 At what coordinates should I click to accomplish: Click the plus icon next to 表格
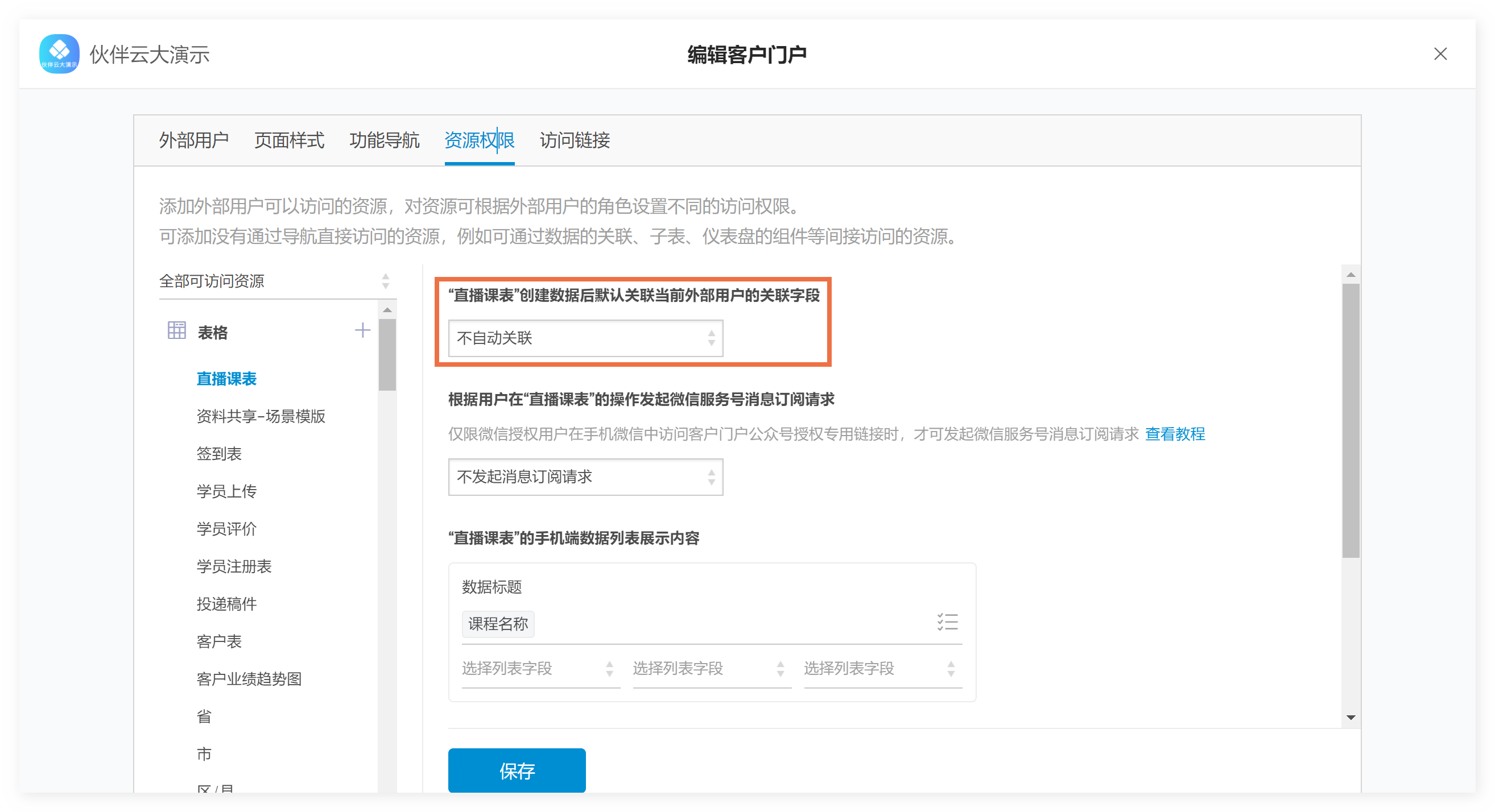(362, 330)
